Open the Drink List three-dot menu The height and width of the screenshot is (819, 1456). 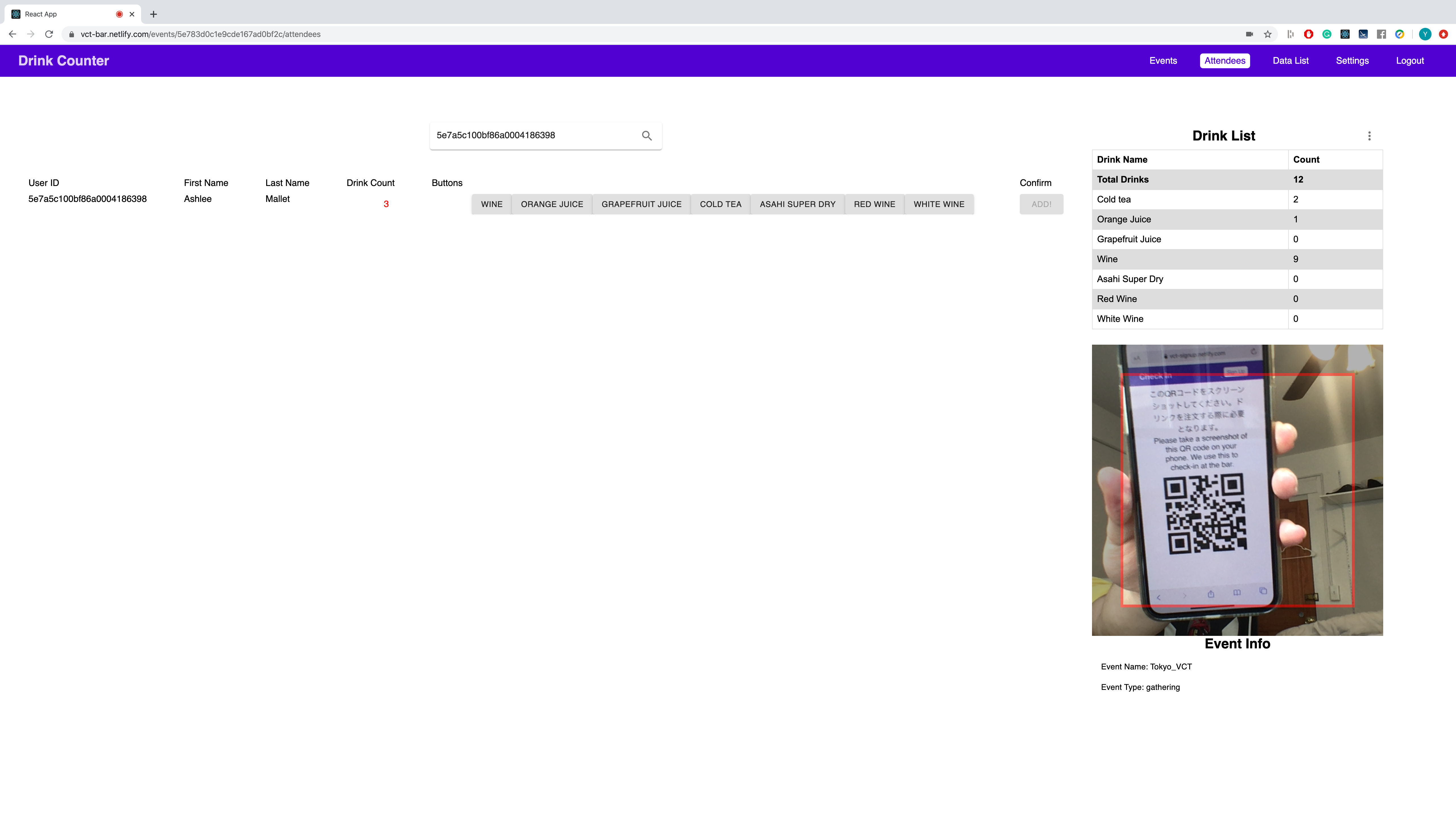coord(1369,136)
